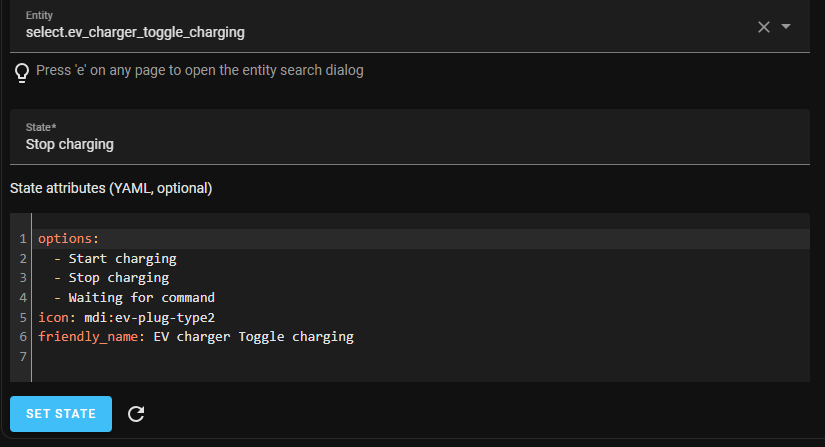
Task: Click the lightbulb tip icon
Action: [22, 73]
